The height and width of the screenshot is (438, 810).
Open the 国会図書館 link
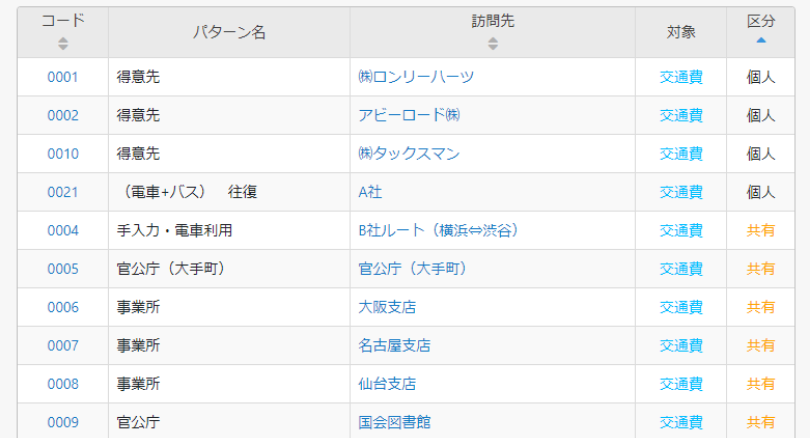394,422
